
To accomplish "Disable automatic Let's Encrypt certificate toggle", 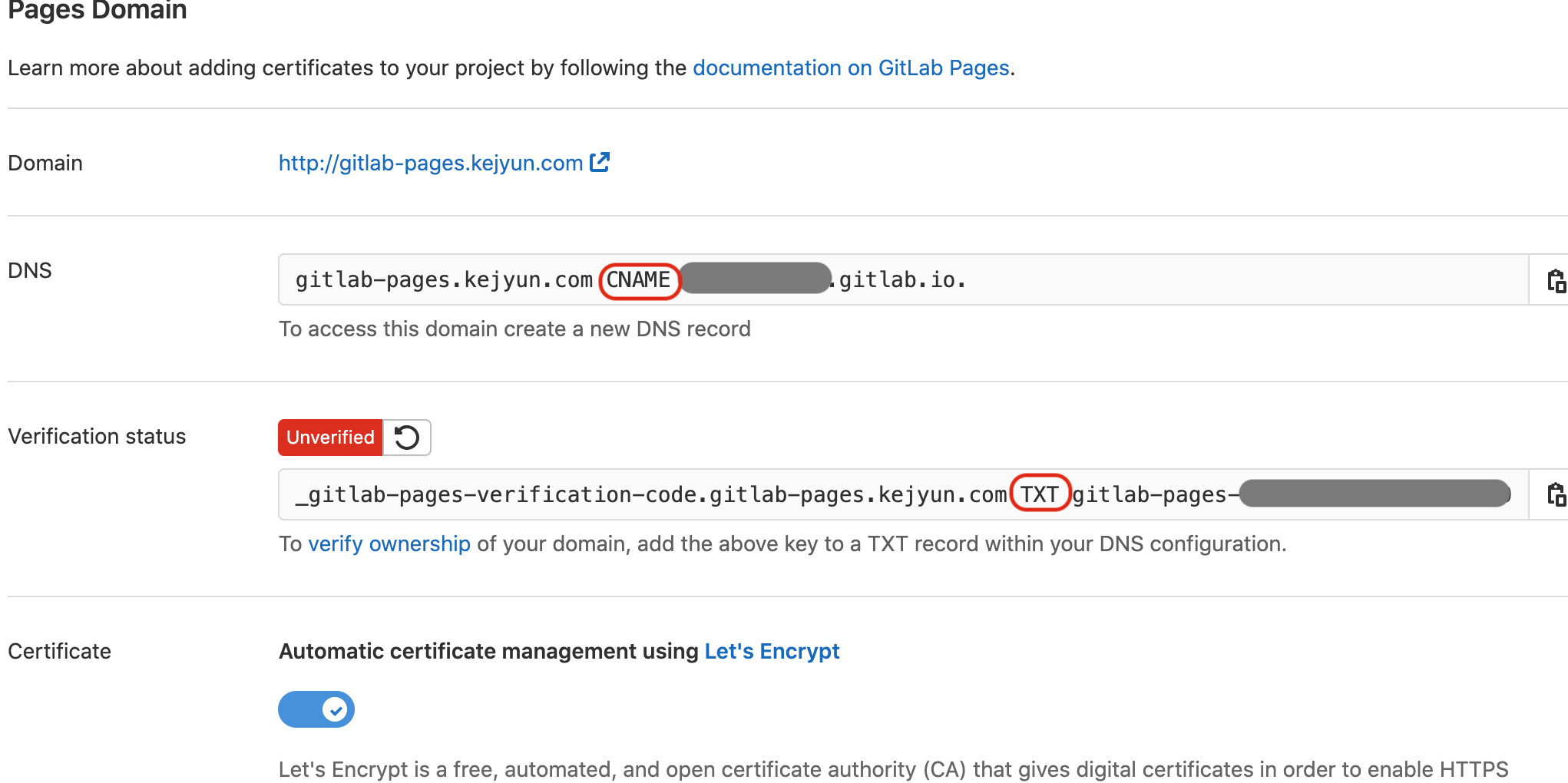I will [x=316, y=709].
